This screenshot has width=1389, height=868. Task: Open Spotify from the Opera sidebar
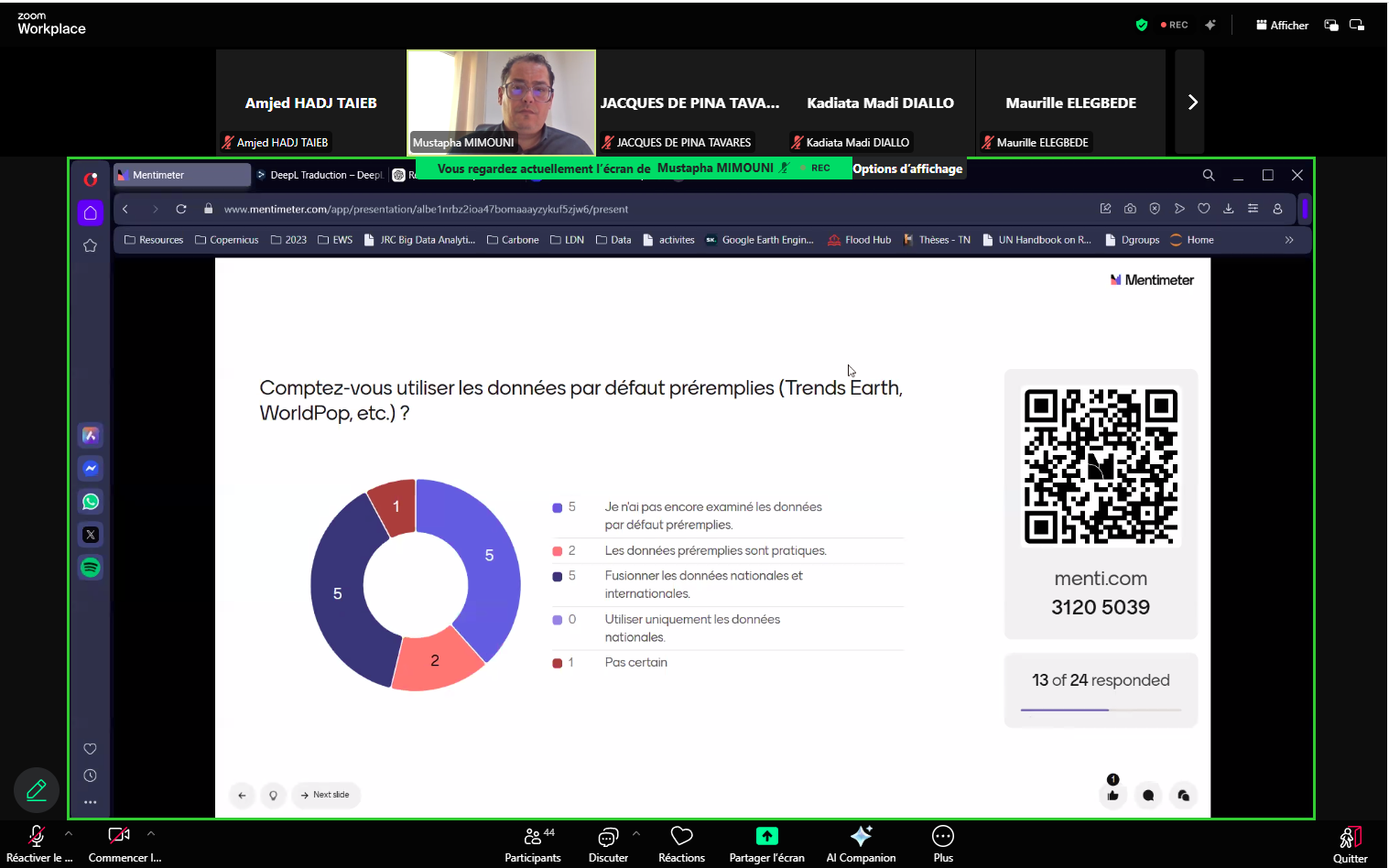(90, 567)
